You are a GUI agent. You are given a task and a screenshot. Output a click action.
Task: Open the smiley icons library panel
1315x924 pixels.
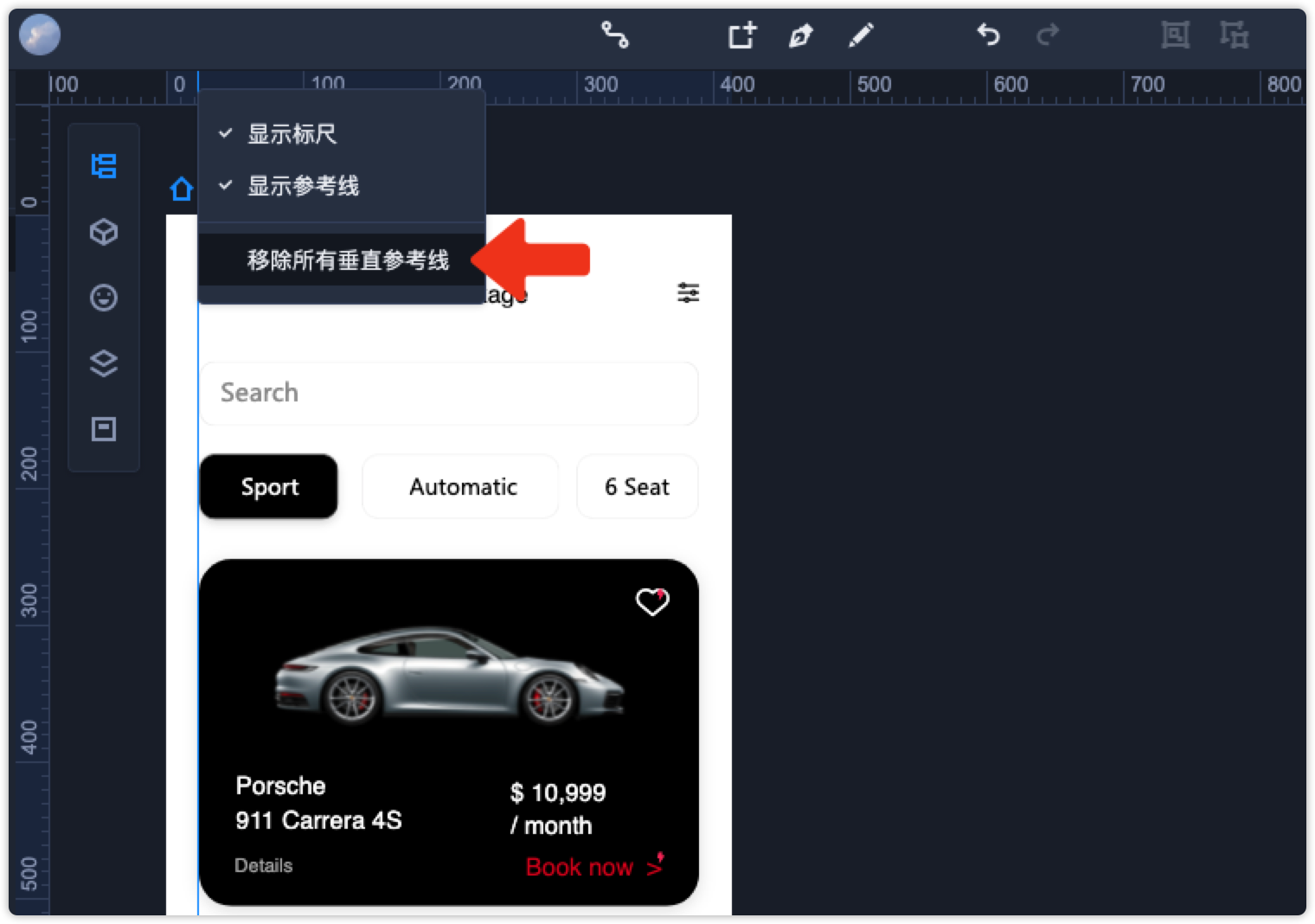click(x=104, y=298)
